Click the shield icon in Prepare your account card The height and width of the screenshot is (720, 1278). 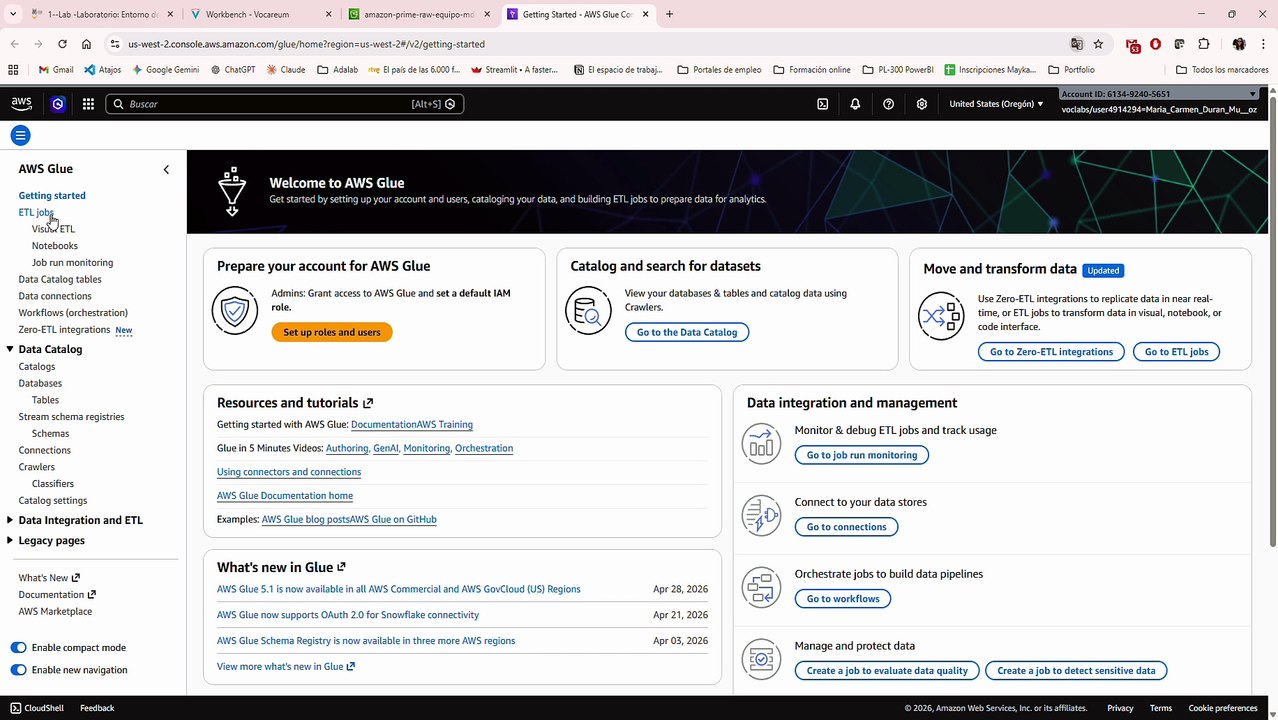pos(235,311)
